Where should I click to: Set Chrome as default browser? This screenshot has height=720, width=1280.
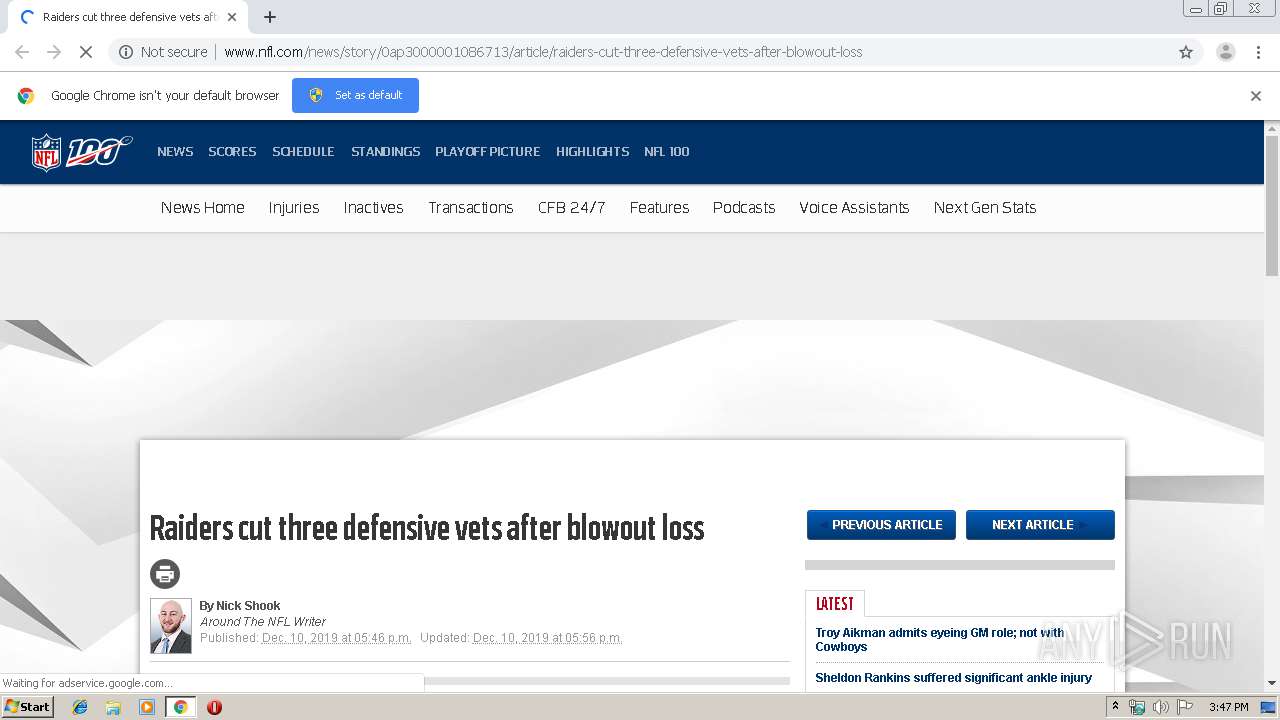(355, 96)
